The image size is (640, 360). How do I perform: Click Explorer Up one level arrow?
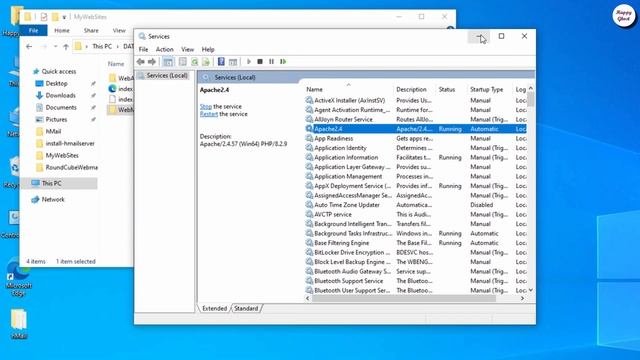(66, 47)
